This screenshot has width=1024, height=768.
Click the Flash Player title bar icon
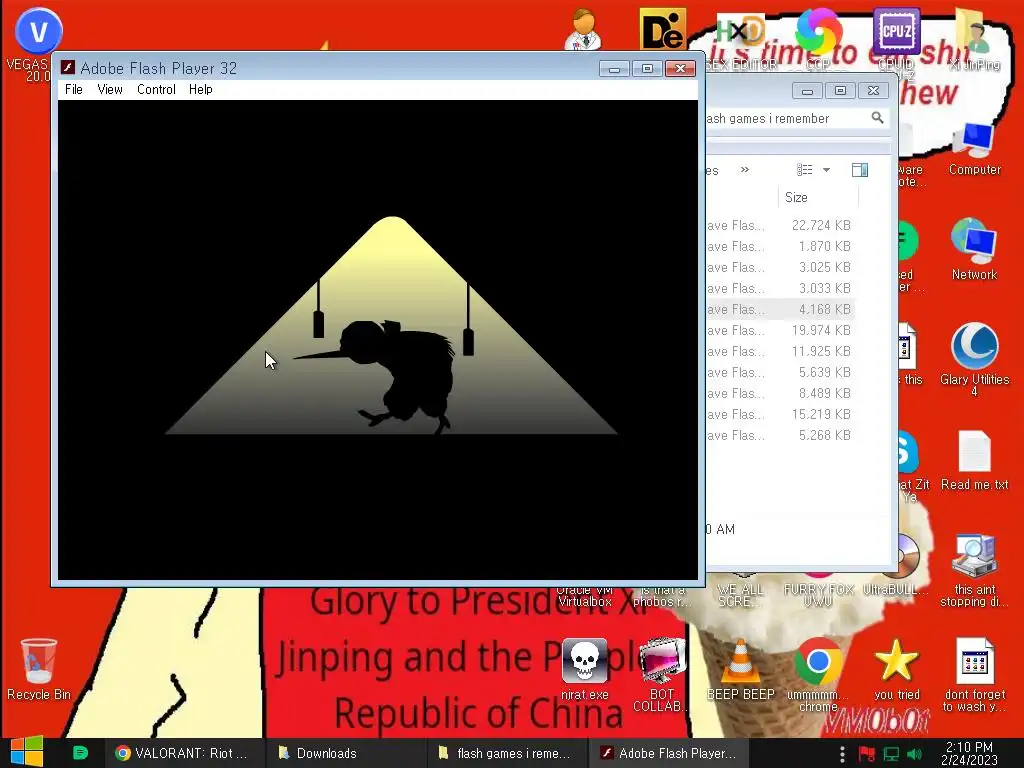(67, 68)
